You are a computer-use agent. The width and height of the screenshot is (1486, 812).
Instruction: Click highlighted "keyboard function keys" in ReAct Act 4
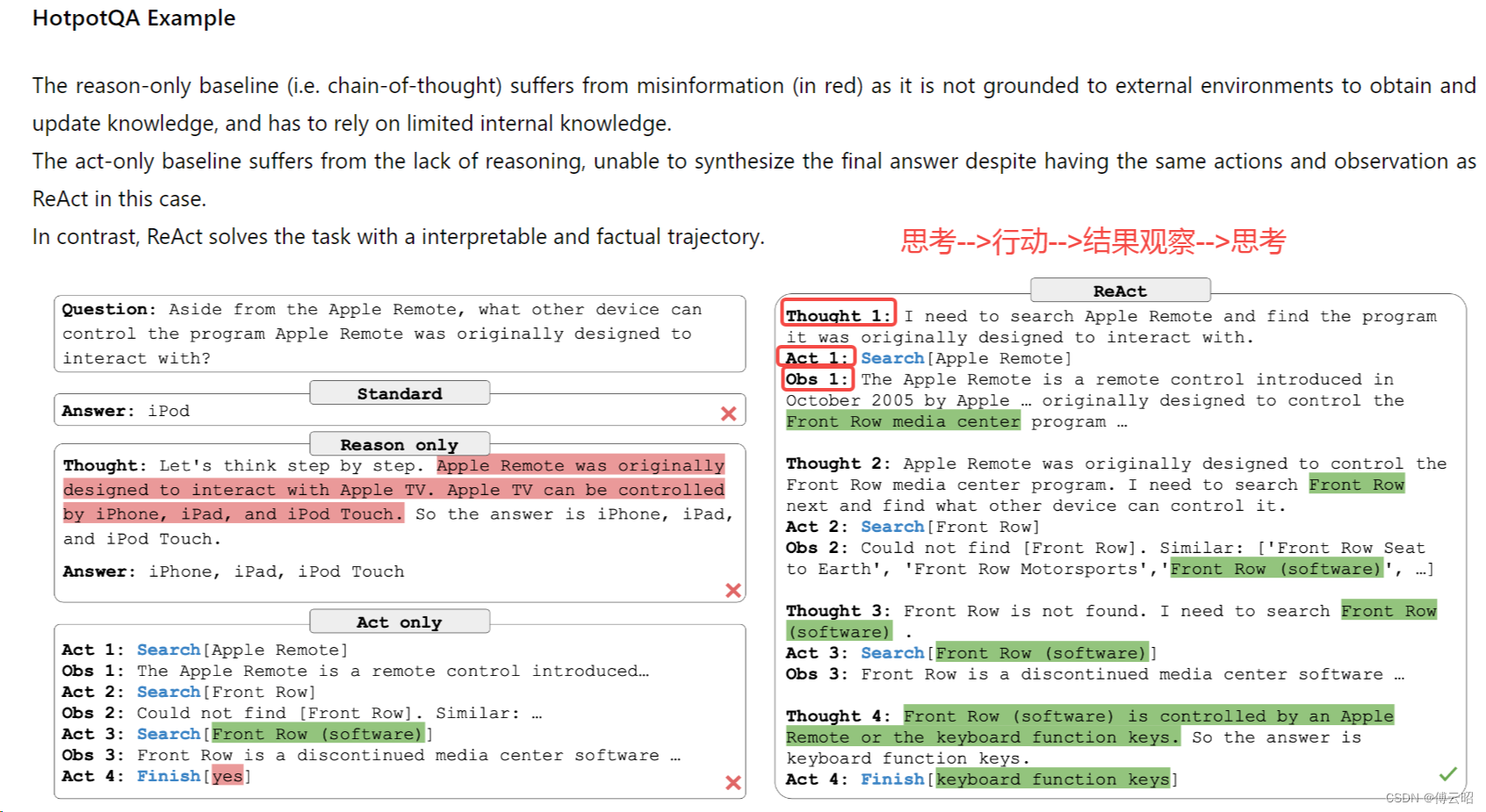point(1053,780)
